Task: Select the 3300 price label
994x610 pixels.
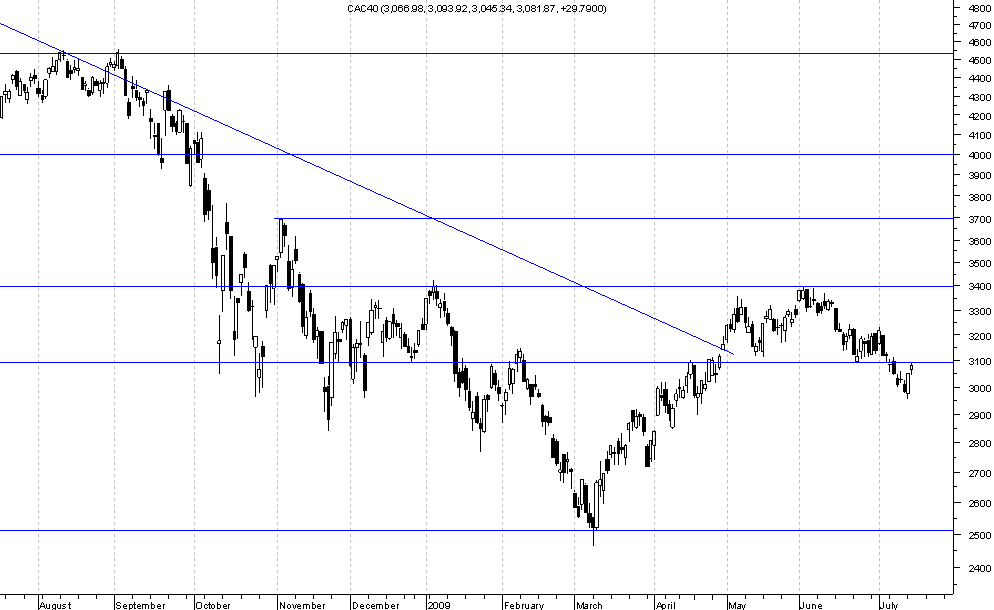Action: click(x=979, y=312)
